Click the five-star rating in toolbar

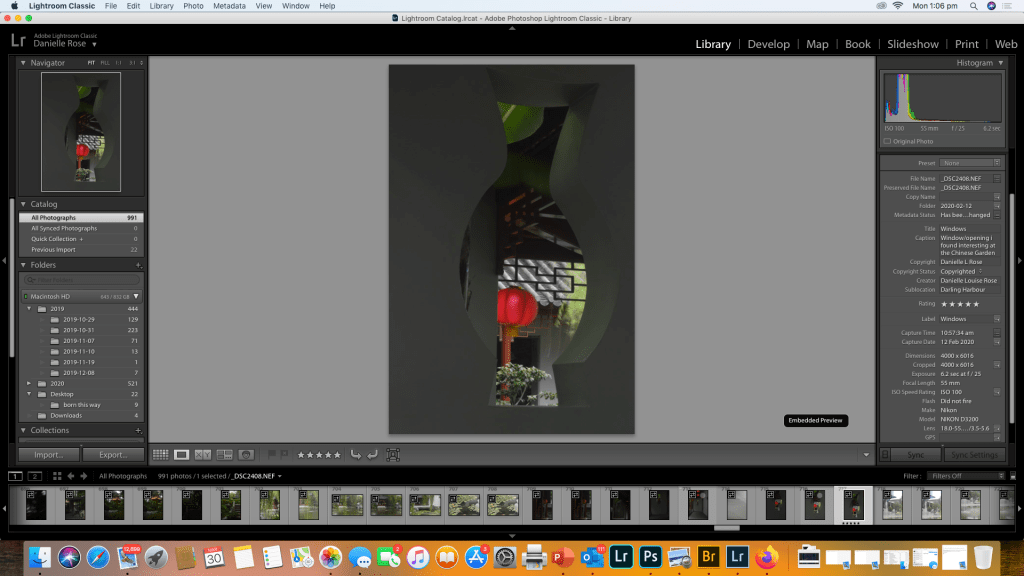[x=319, y=455]
